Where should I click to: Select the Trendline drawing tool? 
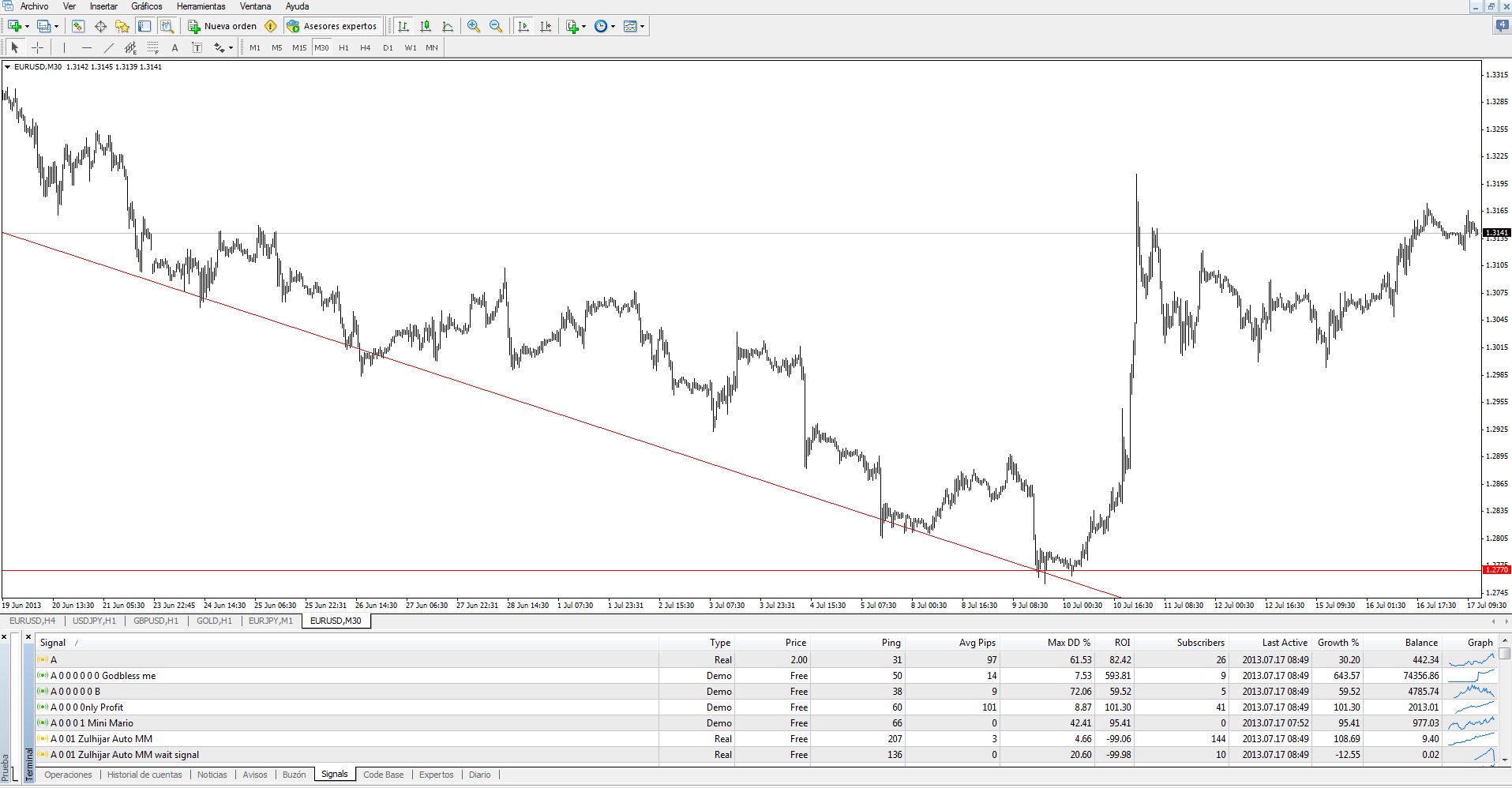tap(109, 47)
